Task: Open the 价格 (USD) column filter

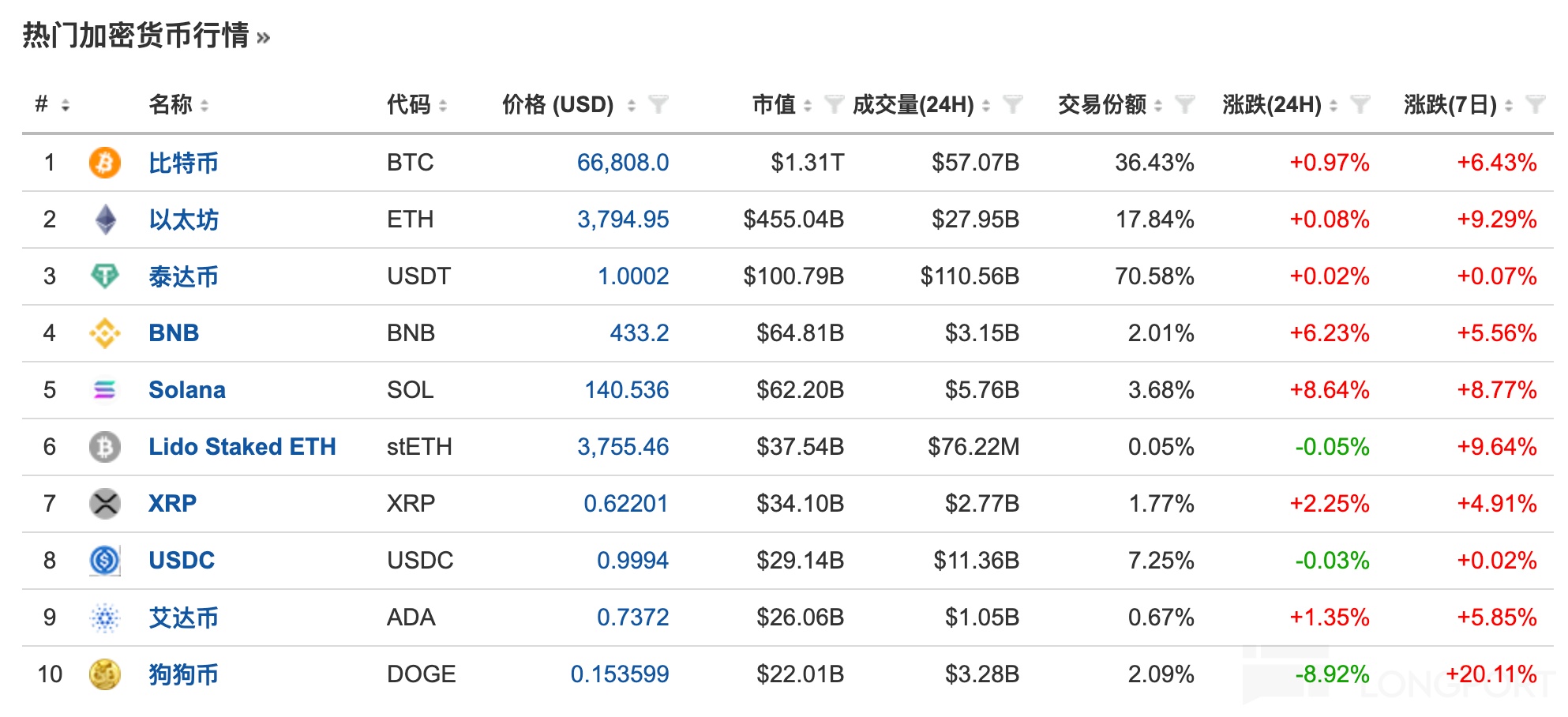Action: tap(658, 104)
